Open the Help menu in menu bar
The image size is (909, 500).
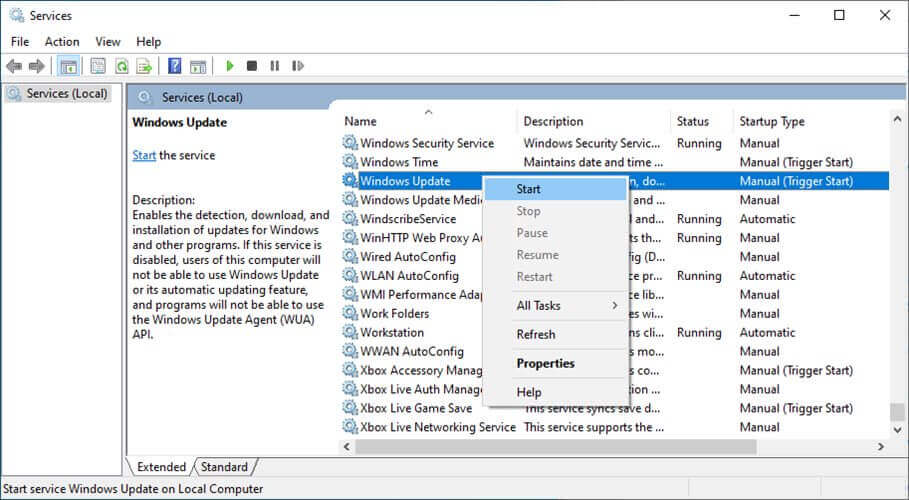148,42
